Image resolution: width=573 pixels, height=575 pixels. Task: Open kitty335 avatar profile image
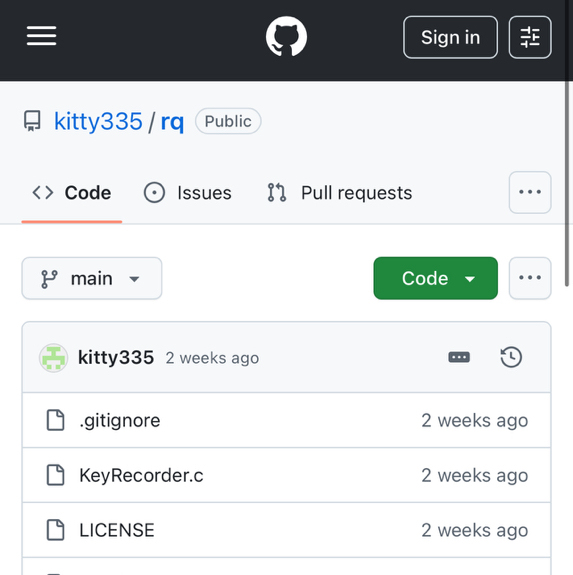(x=54, y=358)
